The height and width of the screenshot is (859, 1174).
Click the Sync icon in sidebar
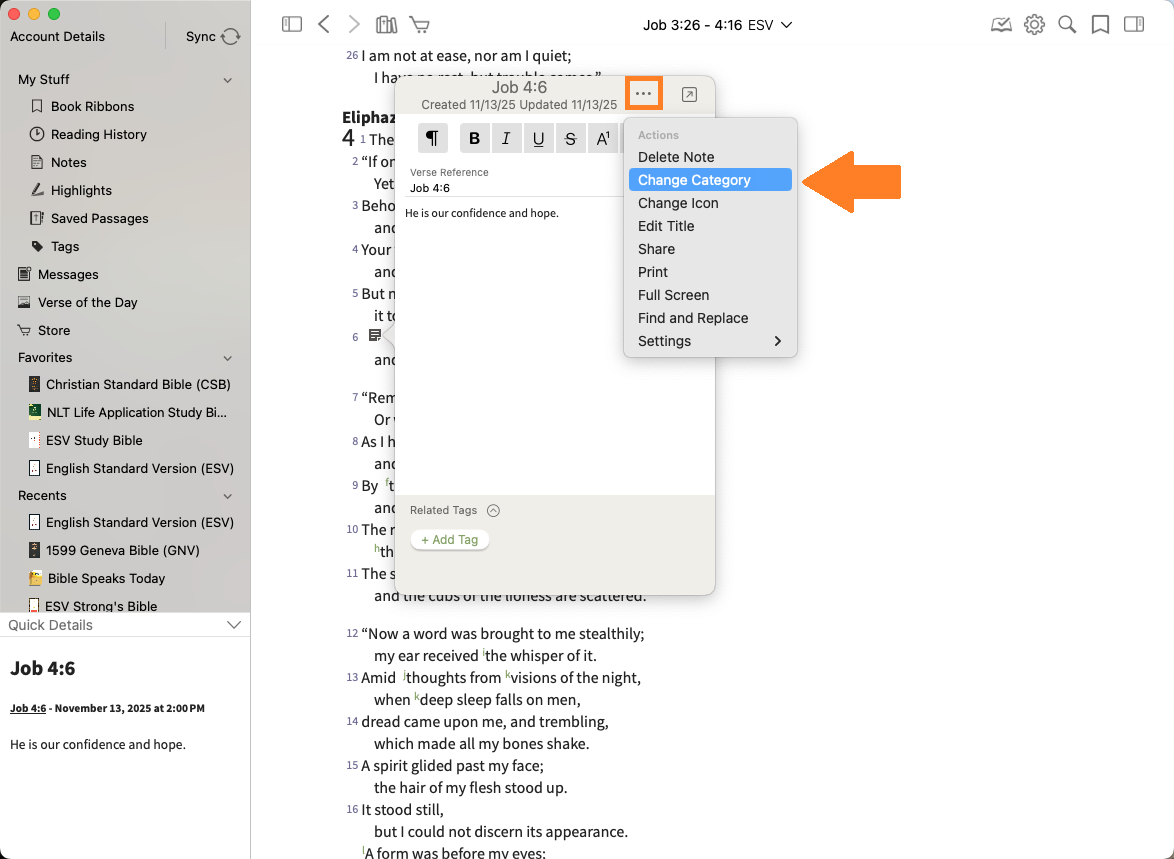tap(230, 37)
